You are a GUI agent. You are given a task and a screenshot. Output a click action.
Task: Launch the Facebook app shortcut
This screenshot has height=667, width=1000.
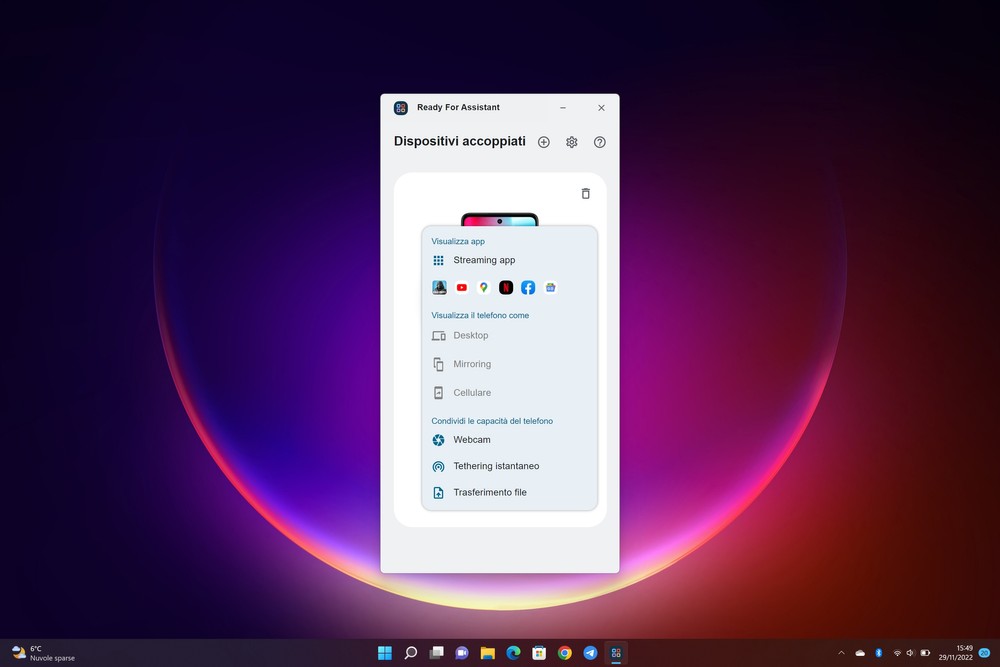coord(528,288)
